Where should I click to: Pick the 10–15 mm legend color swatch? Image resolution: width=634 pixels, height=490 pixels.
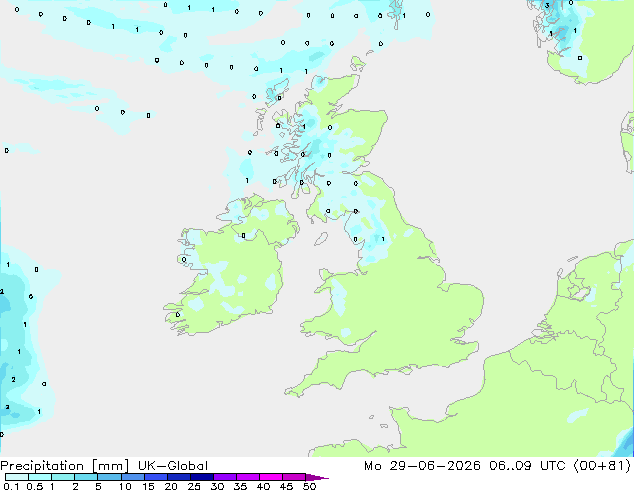coord(133,477)
